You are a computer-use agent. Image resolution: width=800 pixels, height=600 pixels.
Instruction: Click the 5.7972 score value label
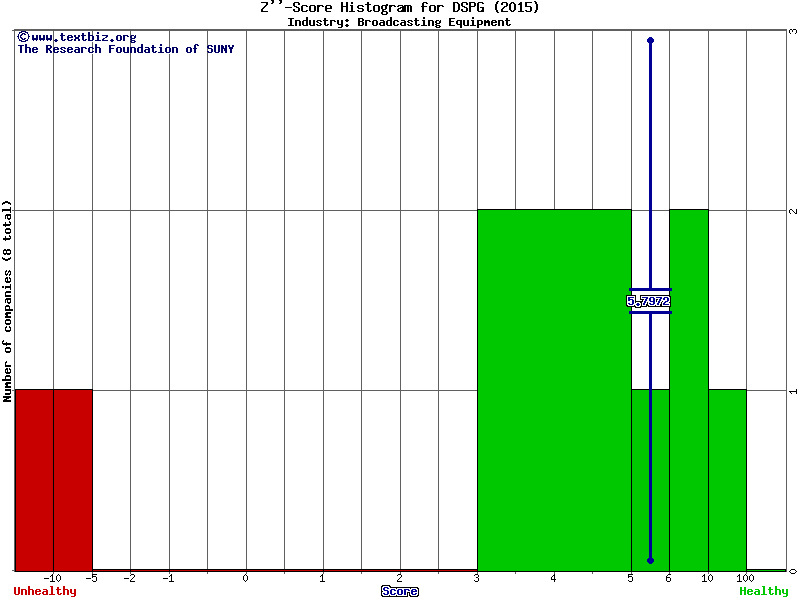(x=649, y=301)
